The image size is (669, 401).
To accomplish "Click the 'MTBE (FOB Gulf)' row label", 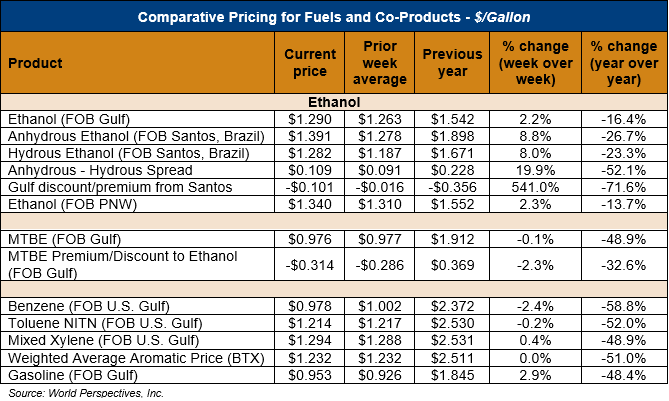I will (56, 238).
